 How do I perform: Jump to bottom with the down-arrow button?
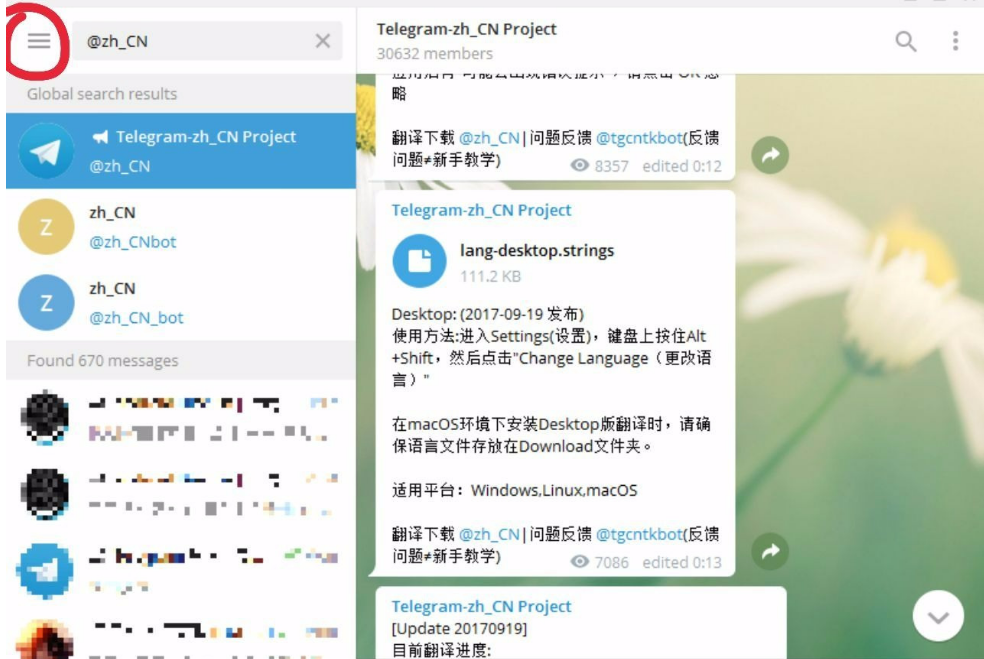(938, 616)
